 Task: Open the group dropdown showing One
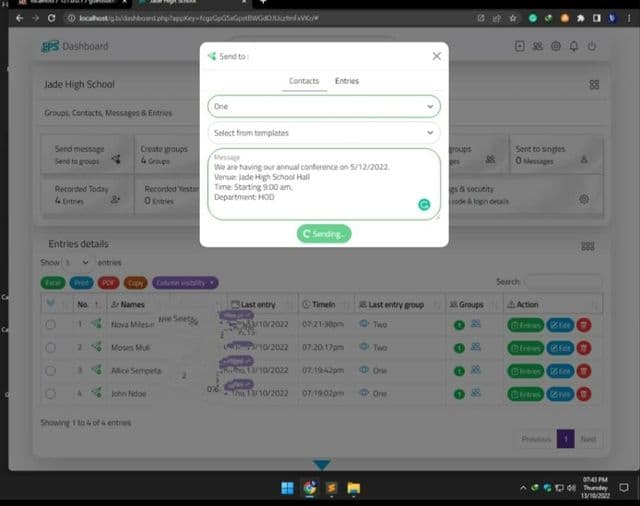coord(324,107)
